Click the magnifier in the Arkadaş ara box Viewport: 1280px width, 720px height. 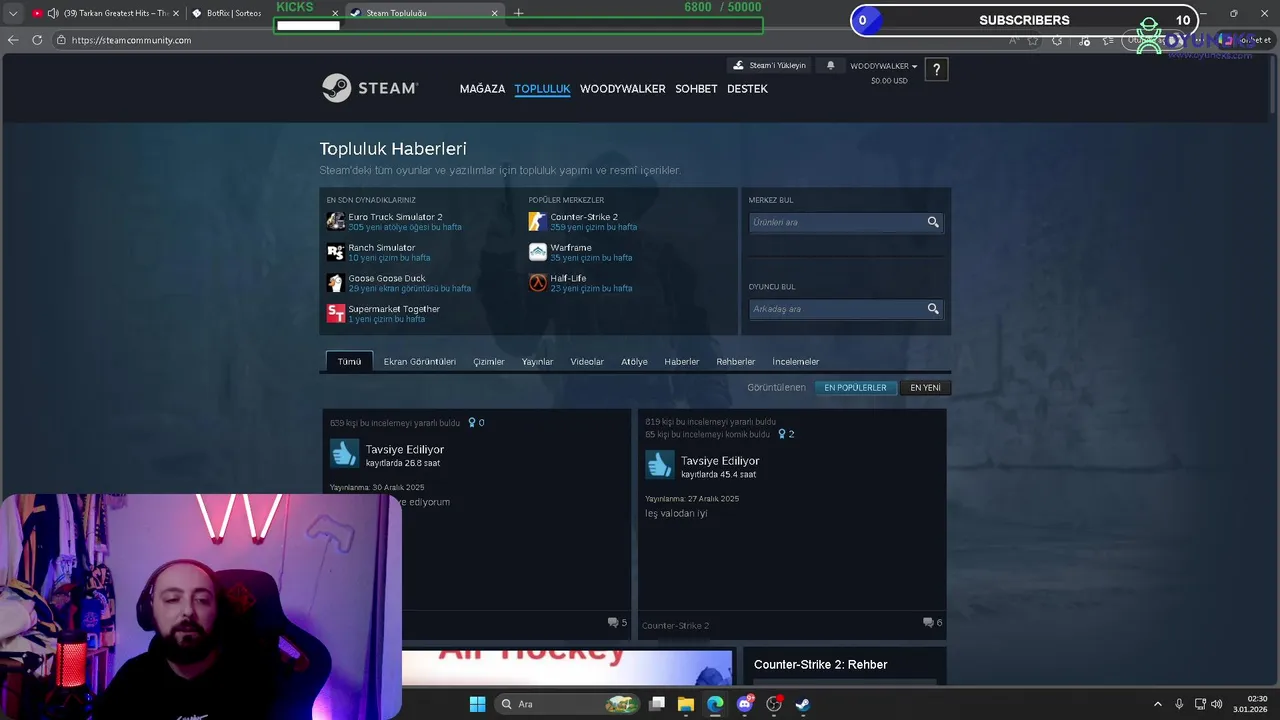(x=933, y=309)
